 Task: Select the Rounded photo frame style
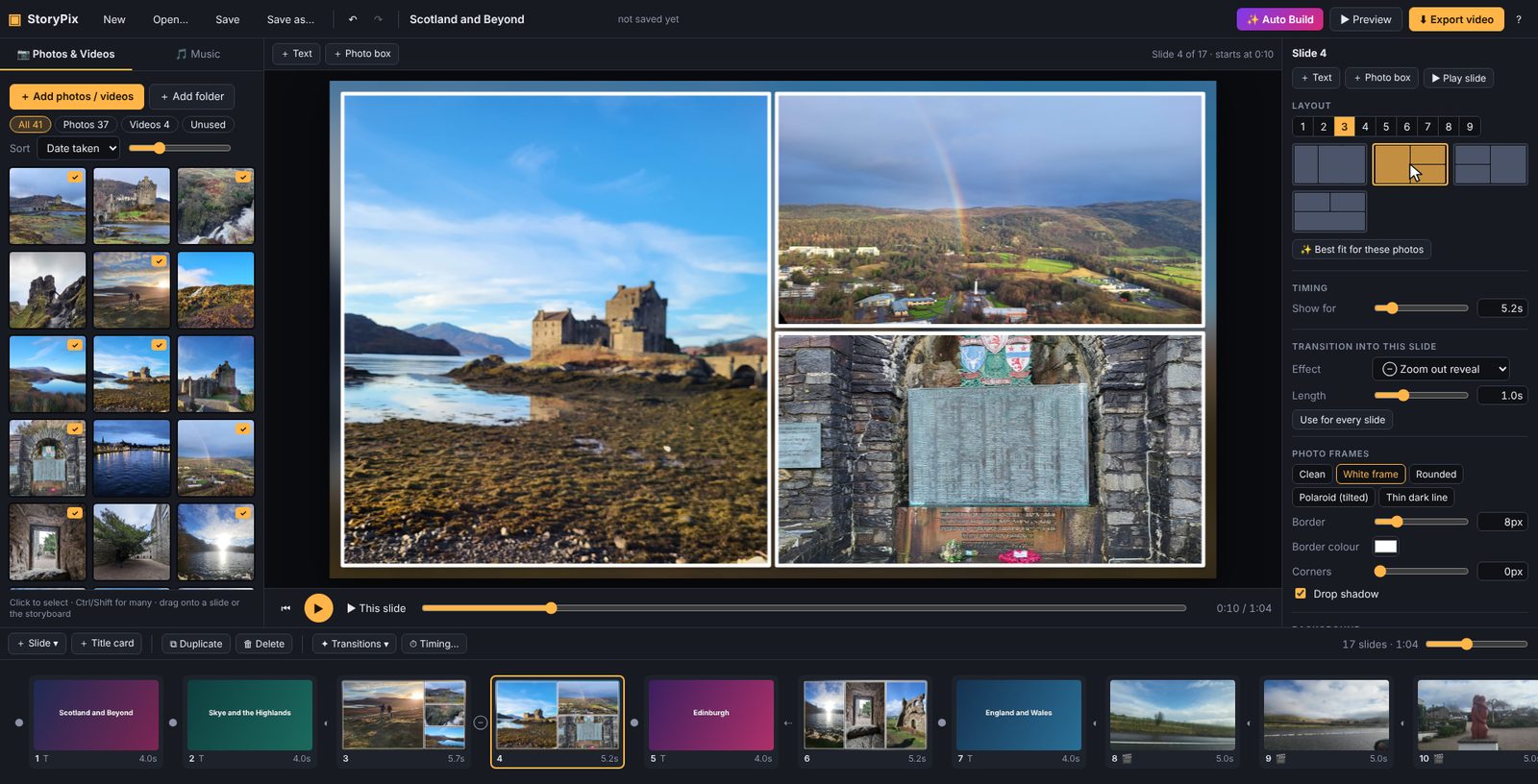1436,474
